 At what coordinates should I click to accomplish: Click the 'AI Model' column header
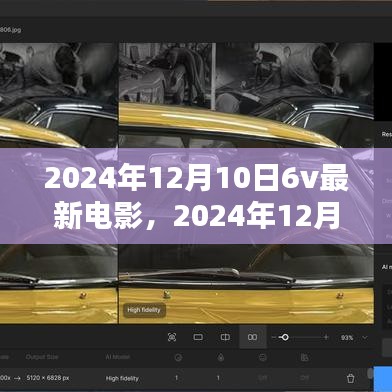pos(117,357)
